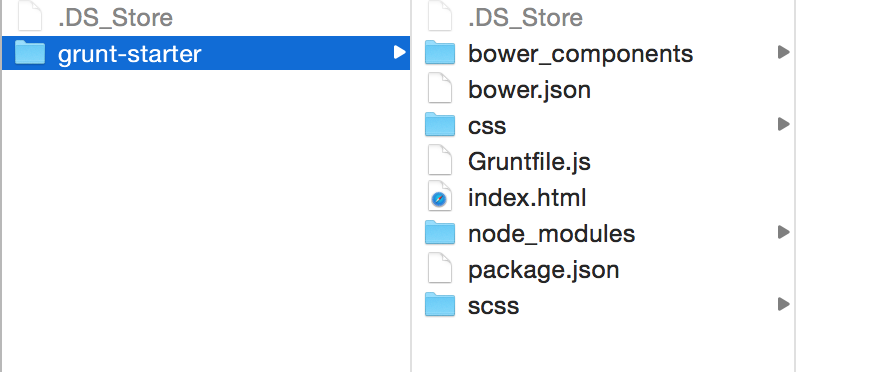Select the index.html file name

coord(527,197)
